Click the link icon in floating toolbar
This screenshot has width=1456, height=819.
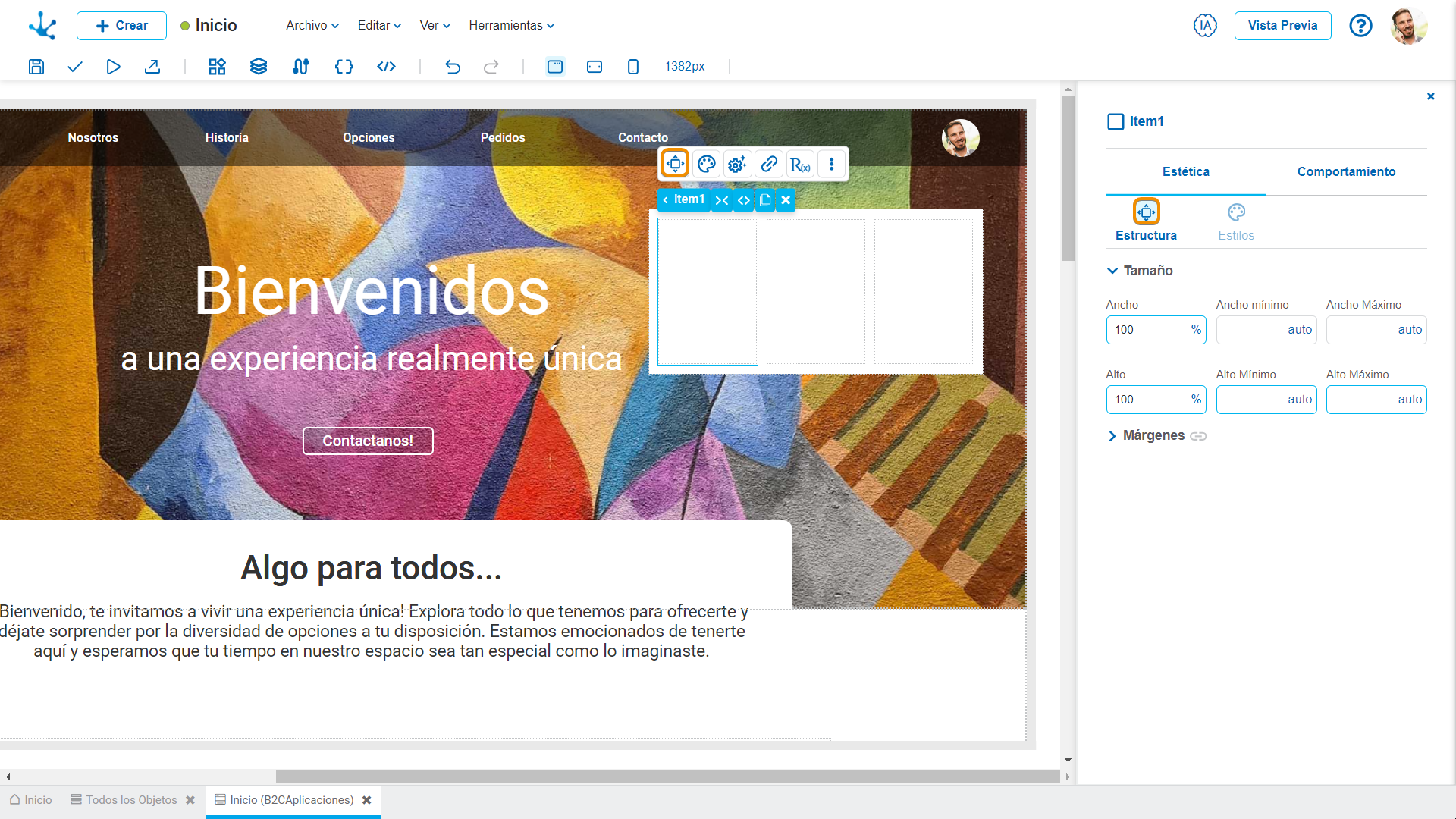tap(769, 164)
